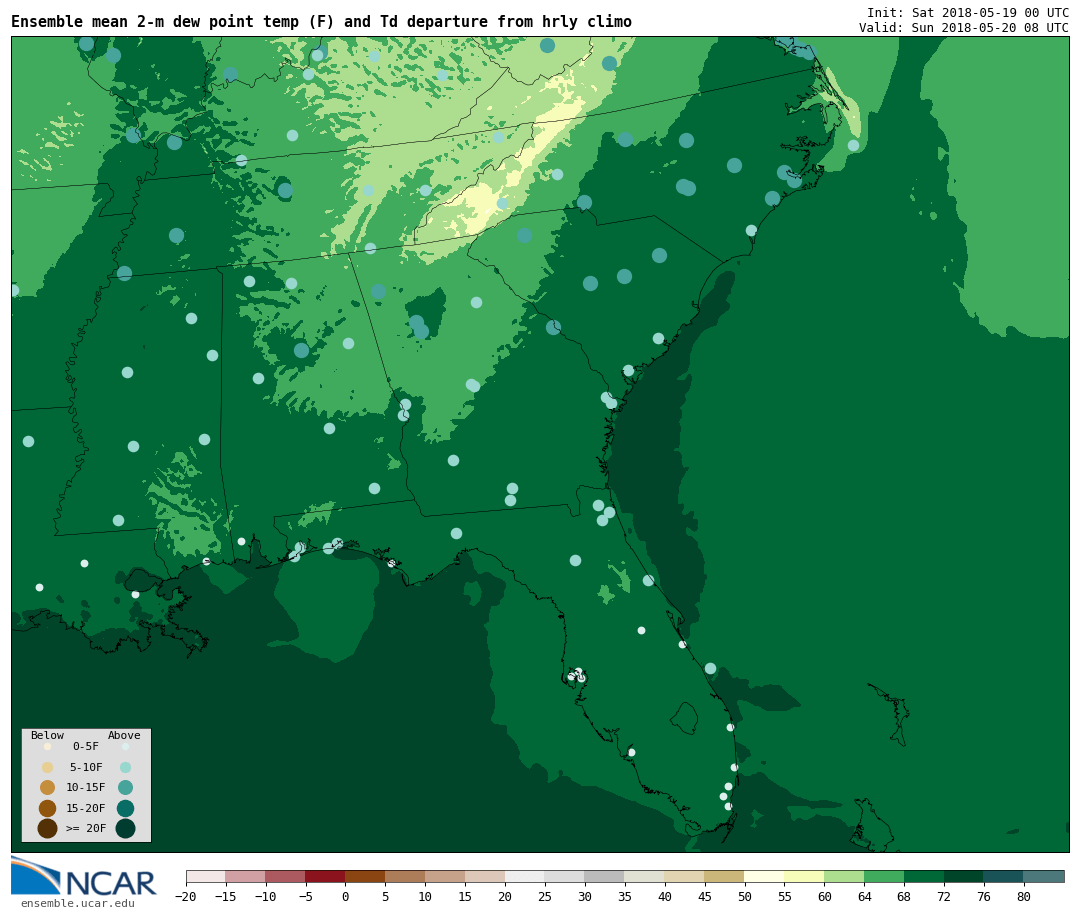Image resolution: width=1080 pixels, height=915 pixels.
Task: Pick the above-80 slate teal swatch
Action: click(x=1044, y=876)
